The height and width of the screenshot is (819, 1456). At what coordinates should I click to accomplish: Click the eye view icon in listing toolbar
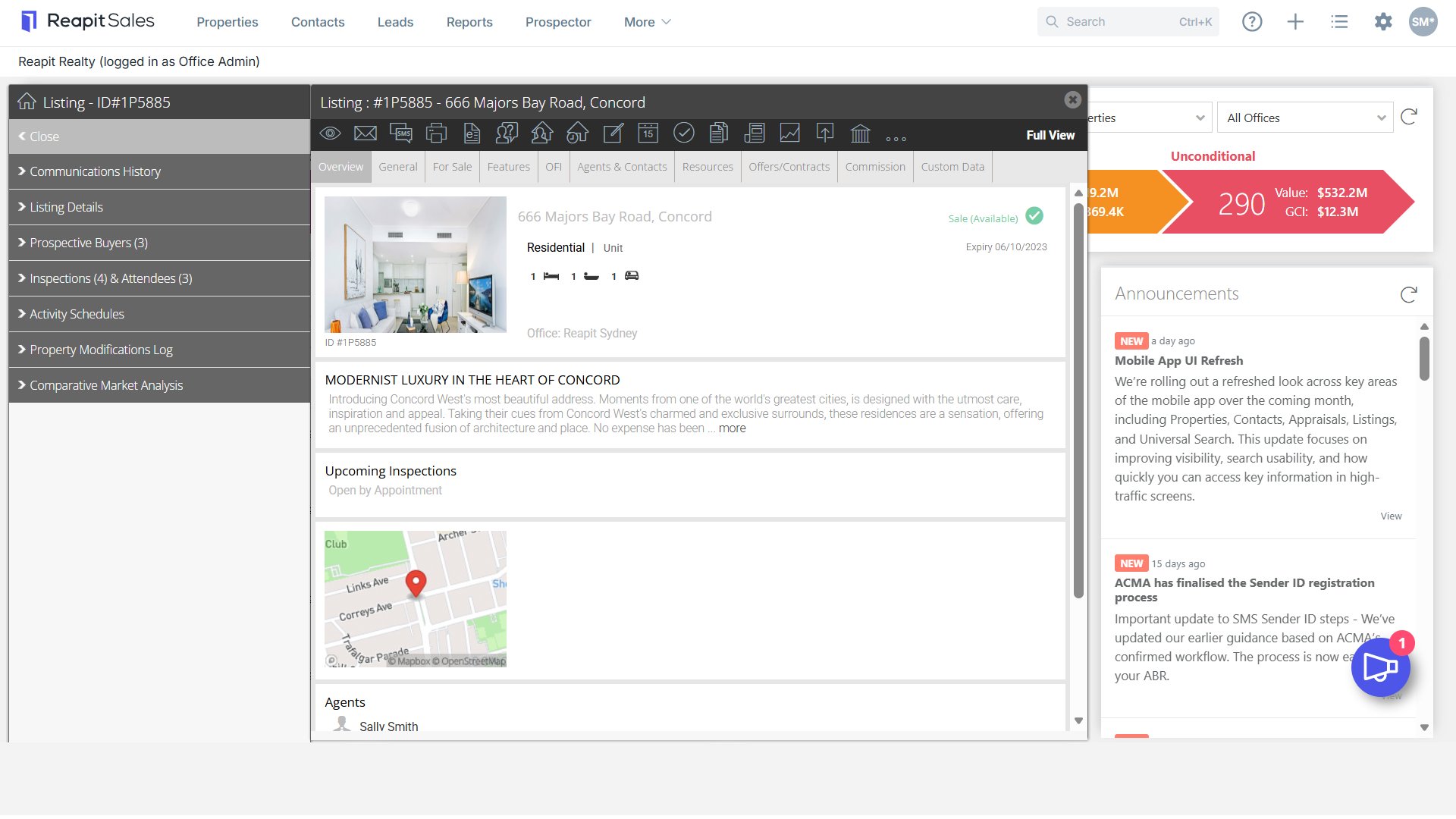330,133
